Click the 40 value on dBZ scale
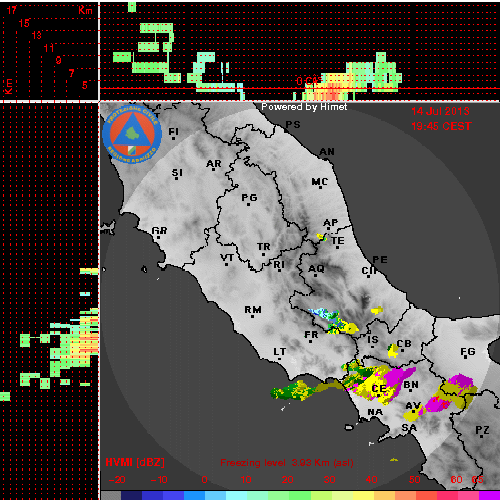Screen dimensions: 500x500 coord(371,480)
